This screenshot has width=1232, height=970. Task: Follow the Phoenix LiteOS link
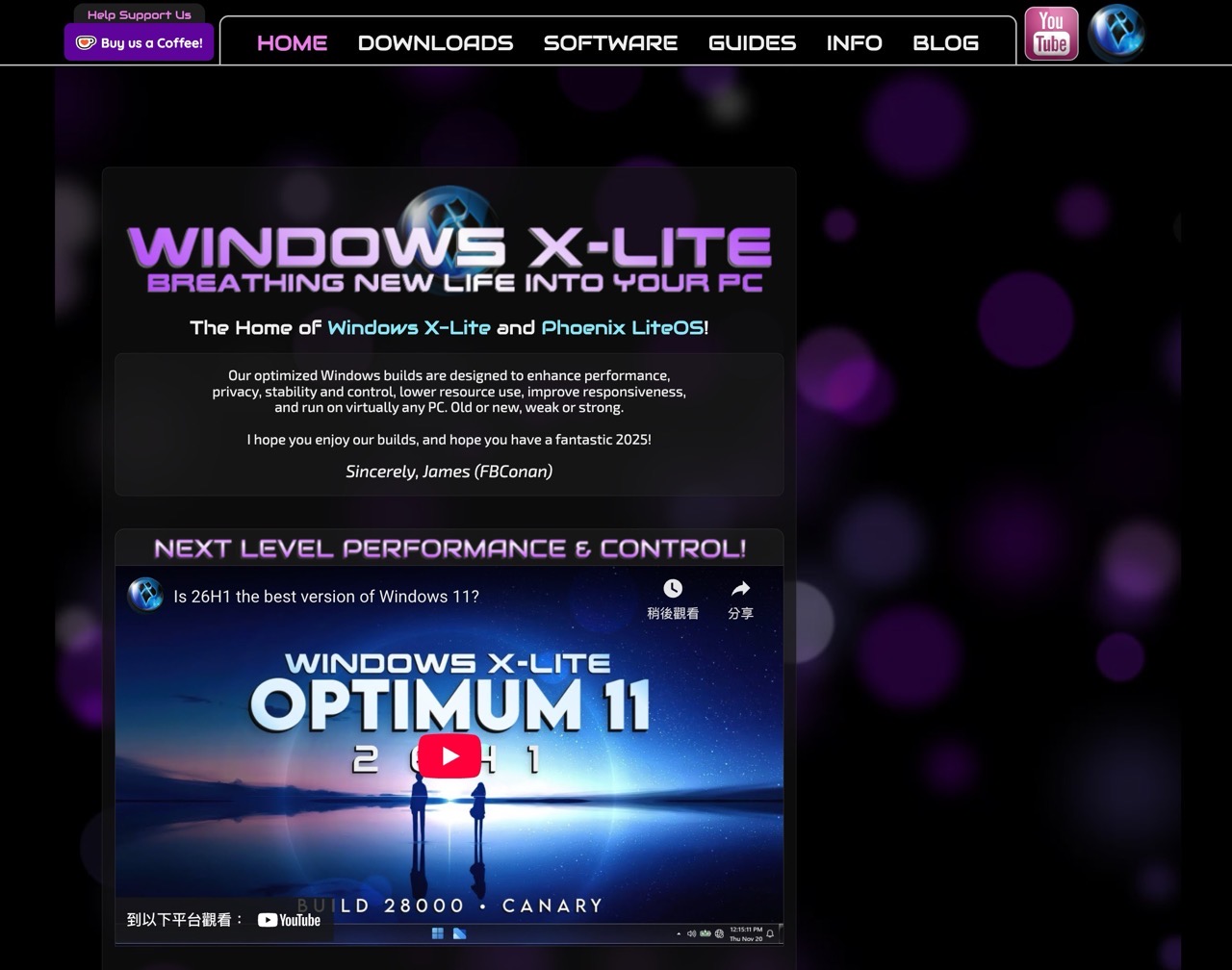point(622,328)
